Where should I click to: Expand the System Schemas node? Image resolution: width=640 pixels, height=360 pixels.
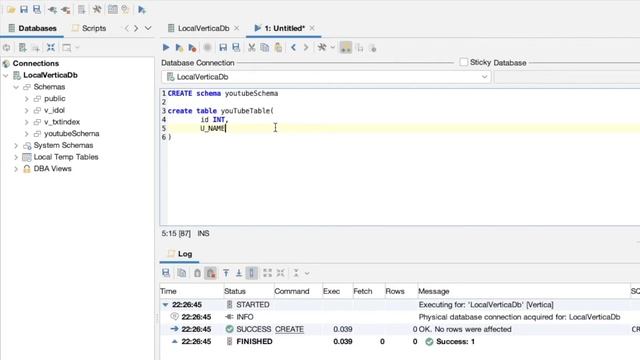[x=16, y=145]
